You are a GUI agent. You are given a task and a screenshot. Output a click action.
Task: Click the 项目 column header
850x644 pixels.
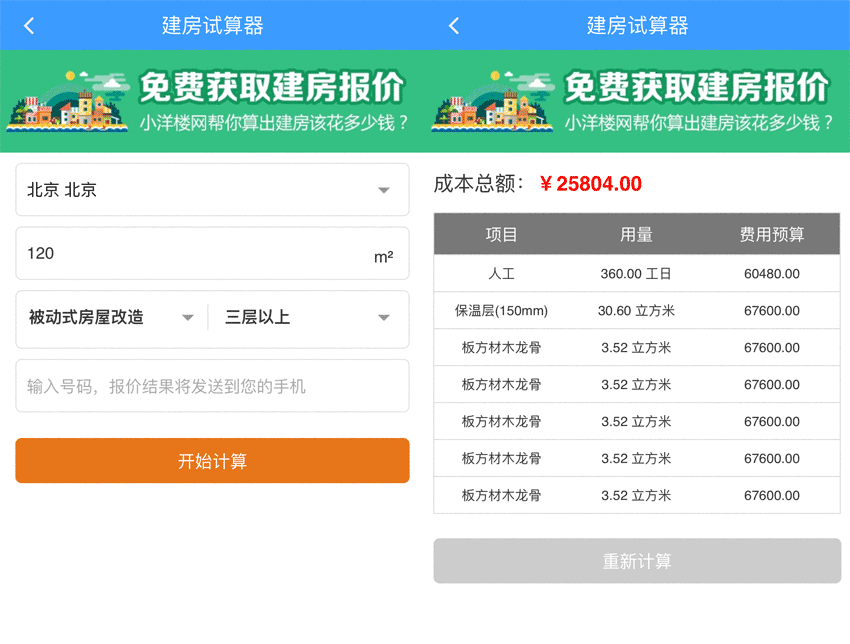pos(502,235)
